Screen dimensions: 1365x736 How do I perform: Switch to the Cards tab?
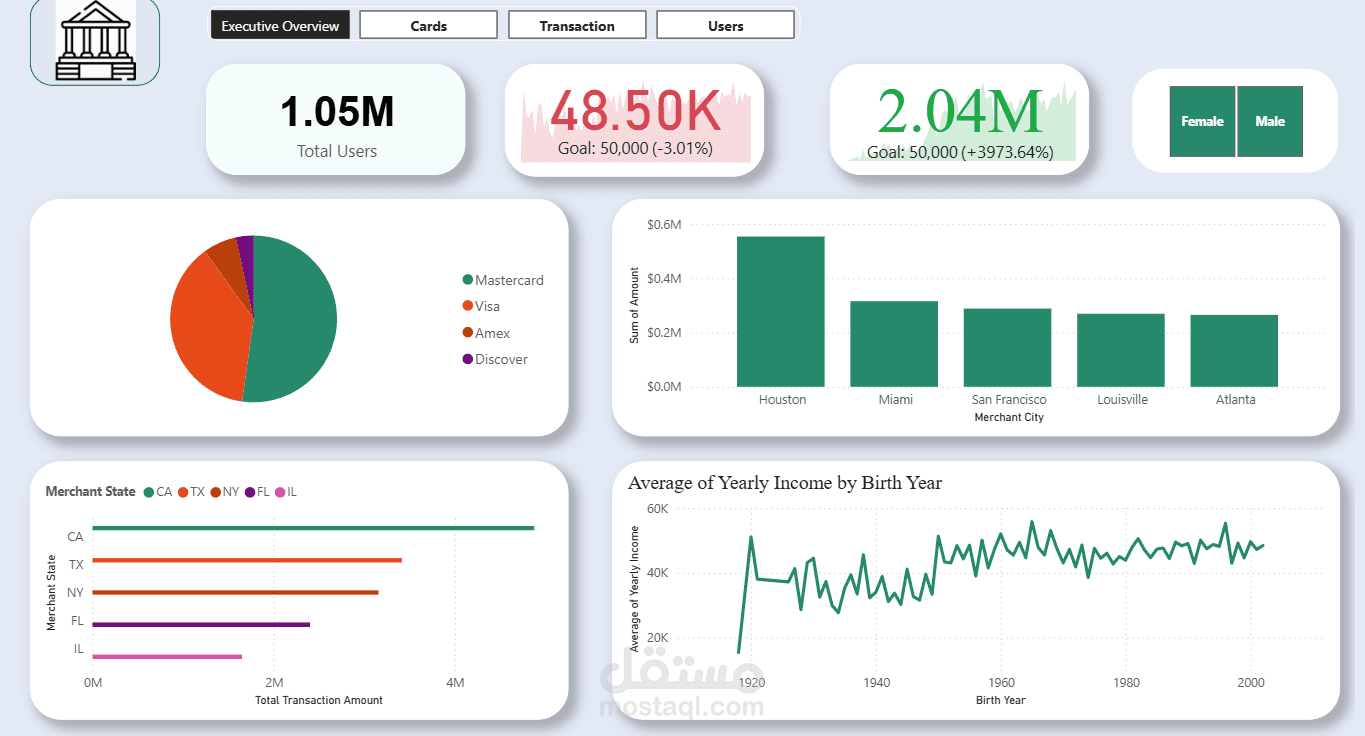coord(428,24)
